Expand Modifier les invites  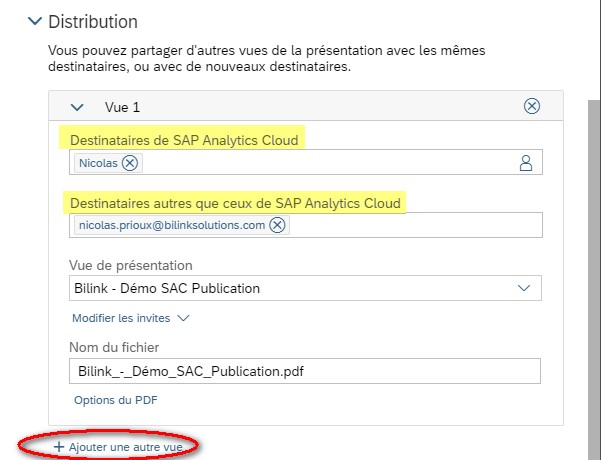121,318
